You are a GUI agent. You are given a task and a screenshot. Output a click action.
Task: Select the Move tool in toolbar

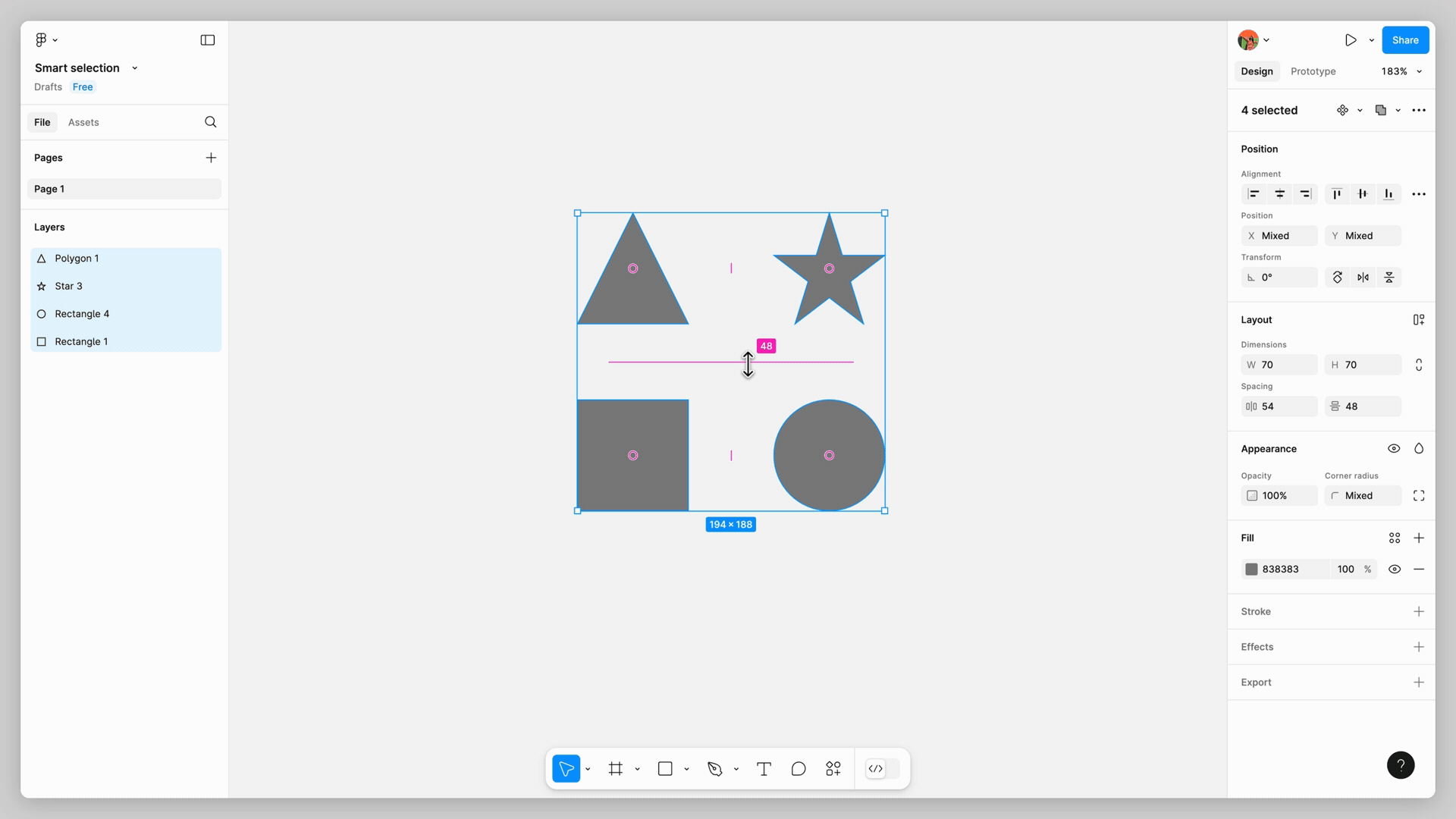click(x=566, y=769)
